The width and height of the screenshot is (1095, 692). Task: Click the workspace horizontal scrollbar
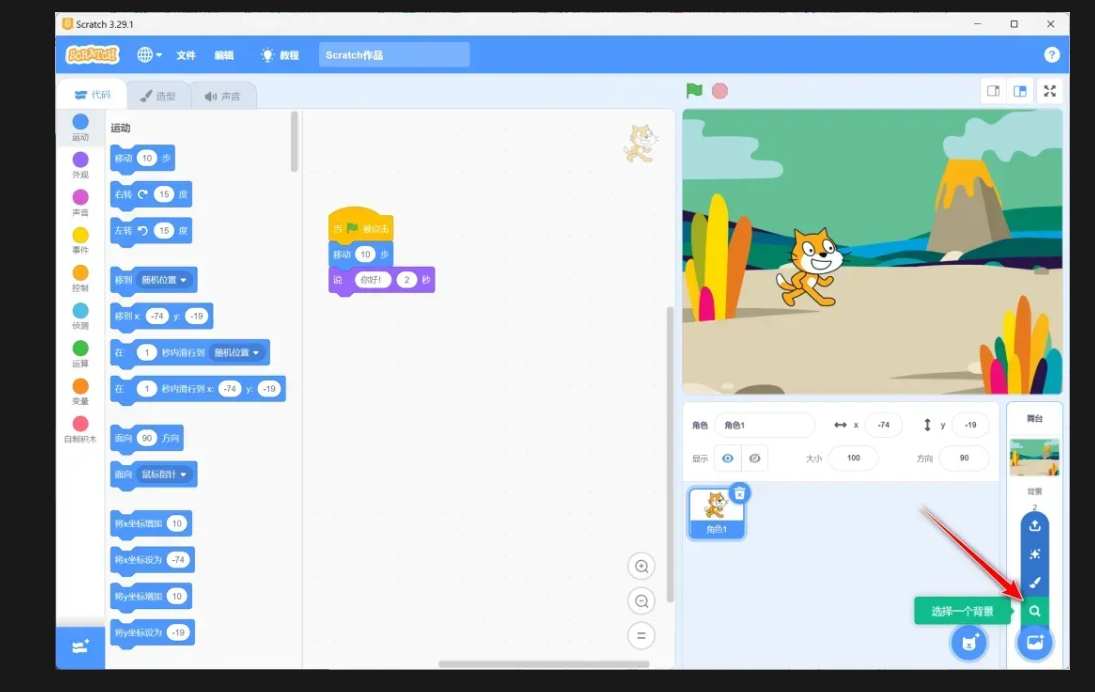(x=544, y=663)
